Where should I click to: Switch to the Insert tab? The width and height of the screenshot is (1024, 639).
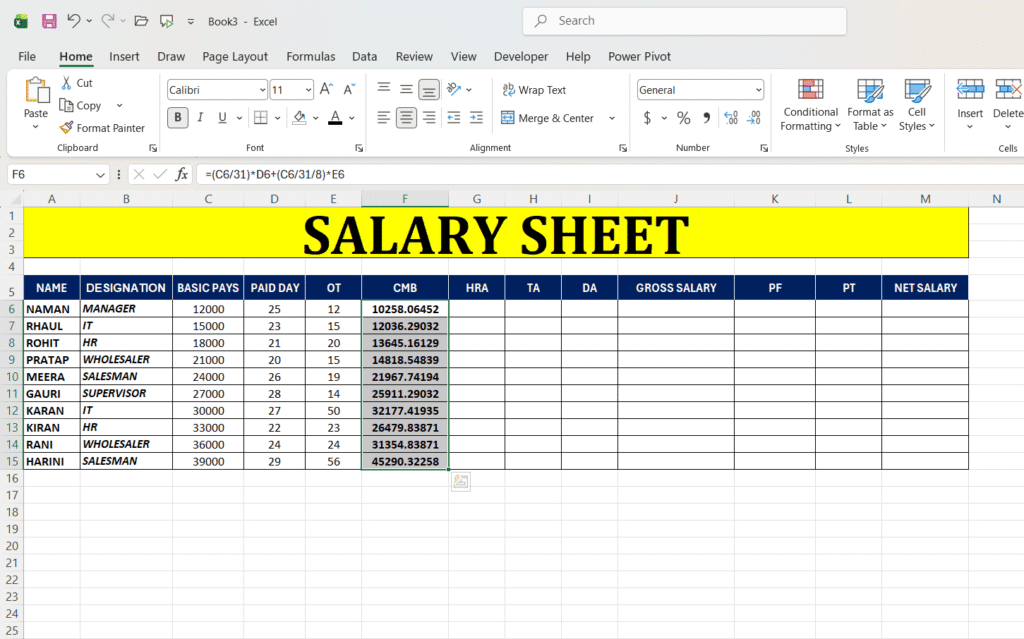point(124,56)
